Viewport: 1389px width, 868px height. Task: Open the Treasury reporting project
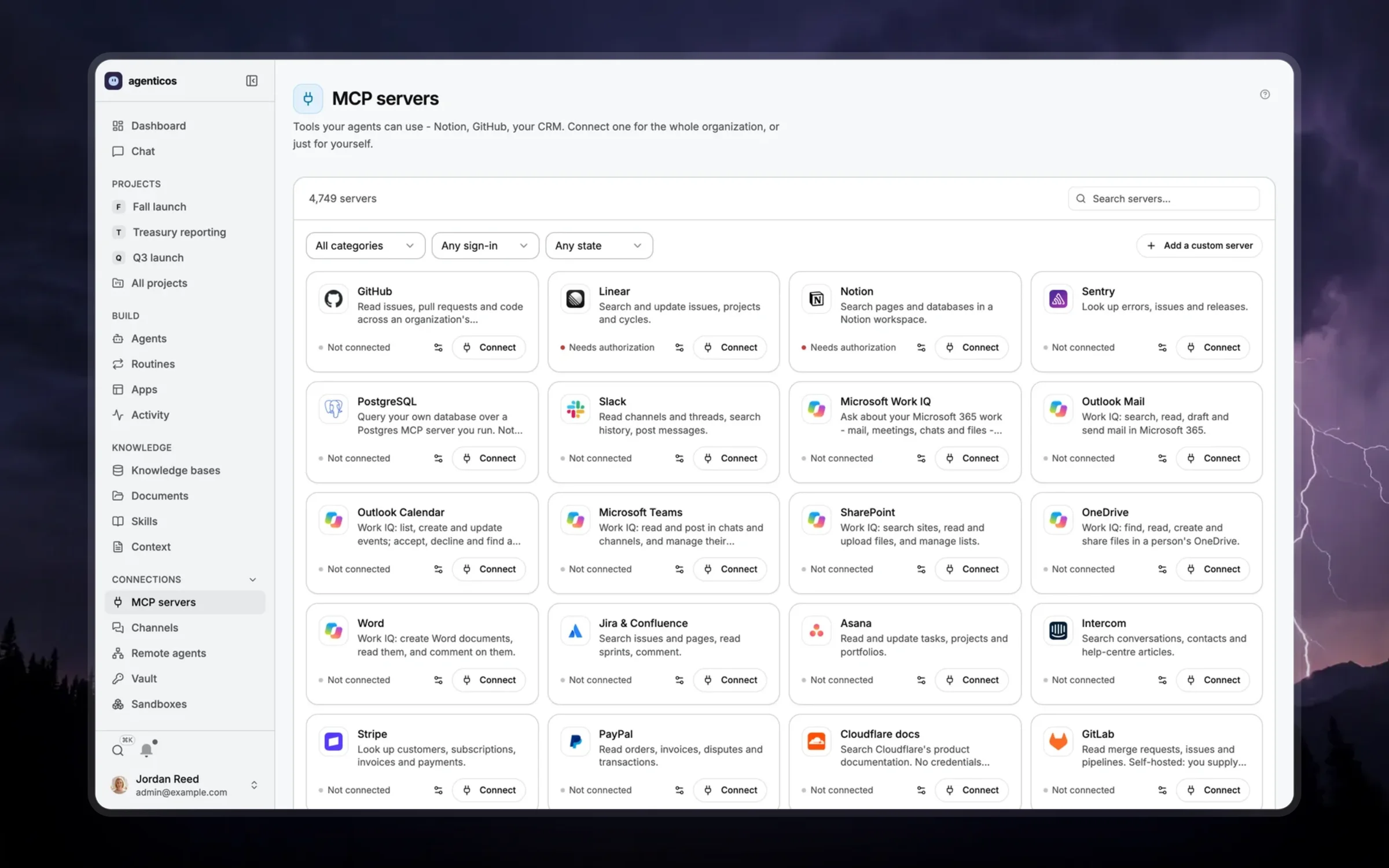(x=185, y=232)
